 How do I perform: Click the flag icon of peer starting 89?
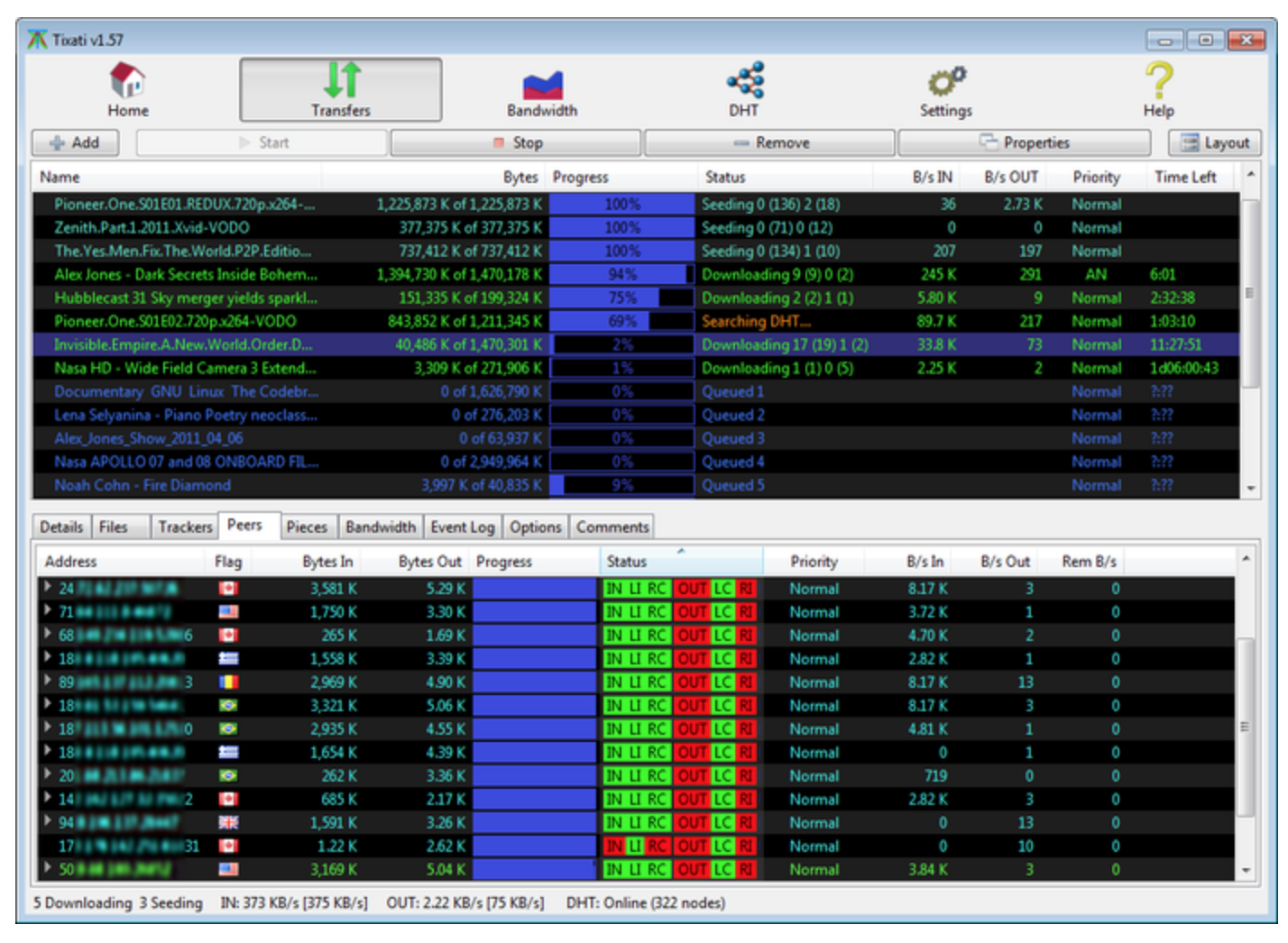pyautogui.click(x=228, y=681)
